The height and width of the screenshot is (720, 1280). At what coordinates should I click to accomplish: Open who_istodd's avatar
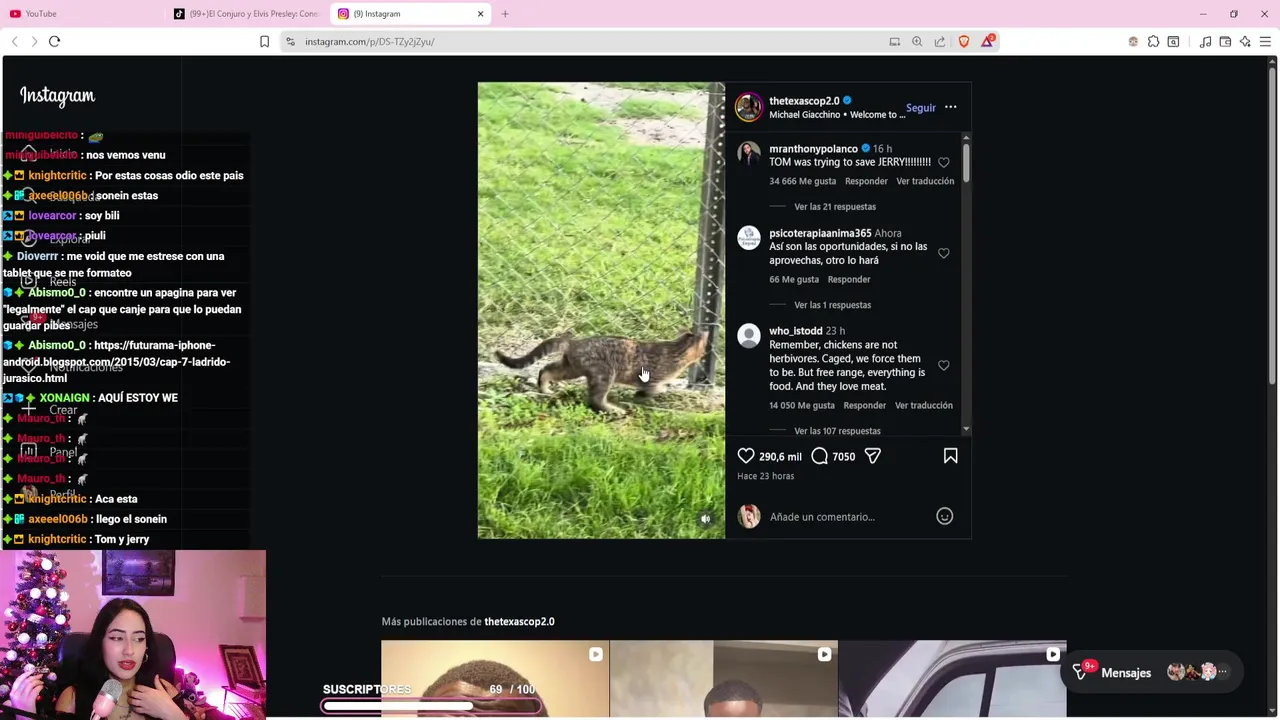coord(749,335)
